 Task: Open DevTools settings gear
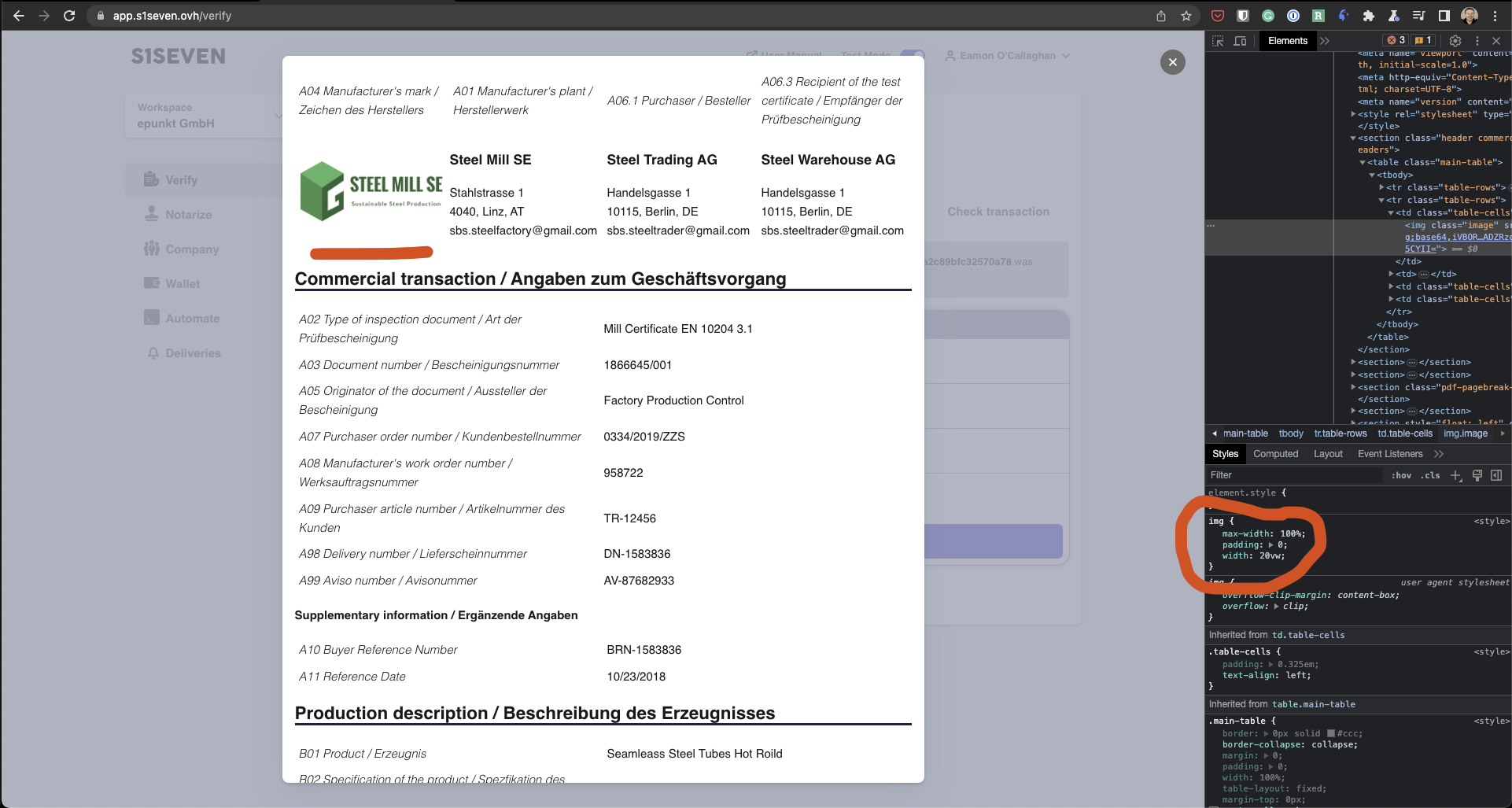coord(1455,41)
